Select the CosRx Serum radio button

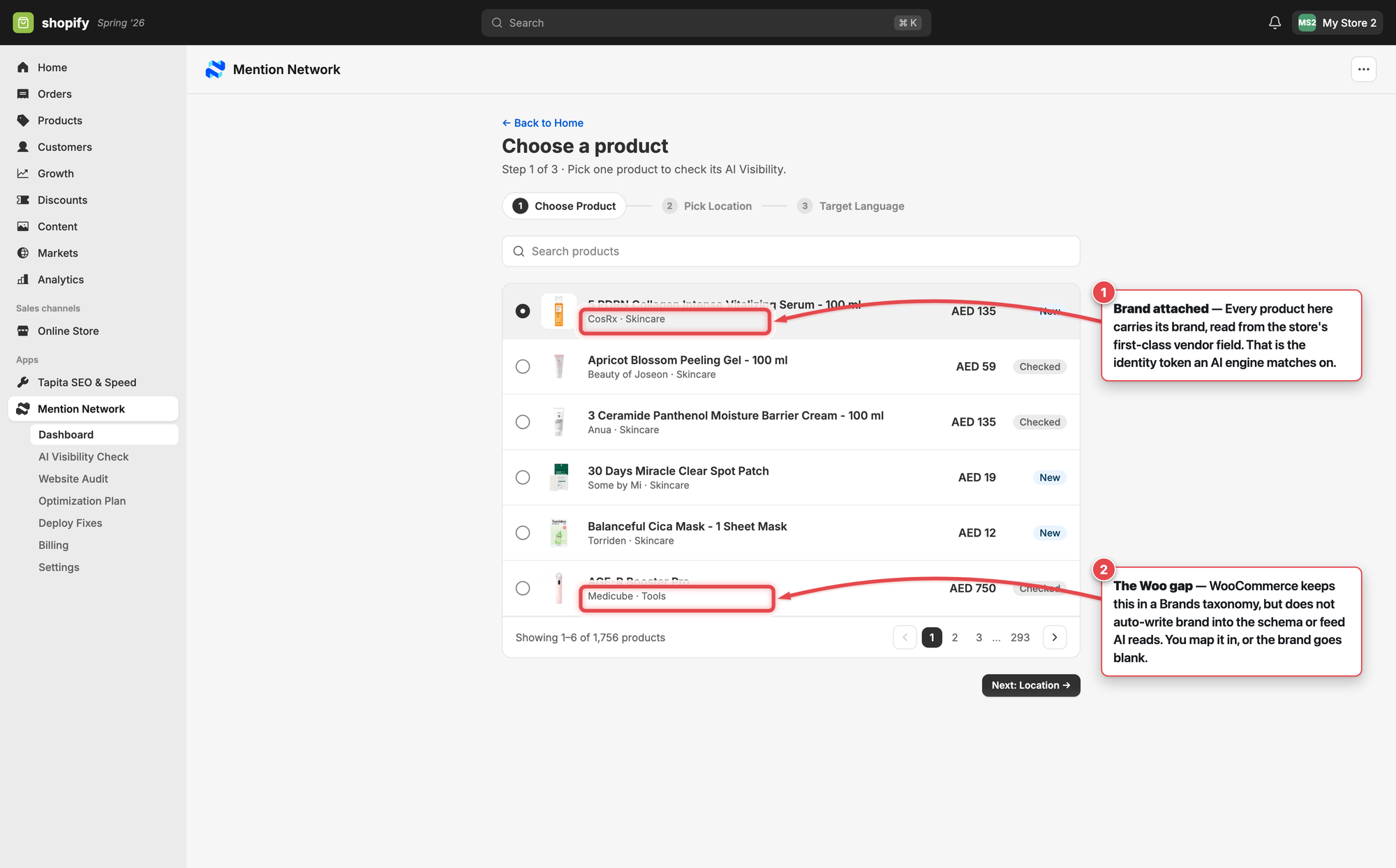(x=523, y=311)
